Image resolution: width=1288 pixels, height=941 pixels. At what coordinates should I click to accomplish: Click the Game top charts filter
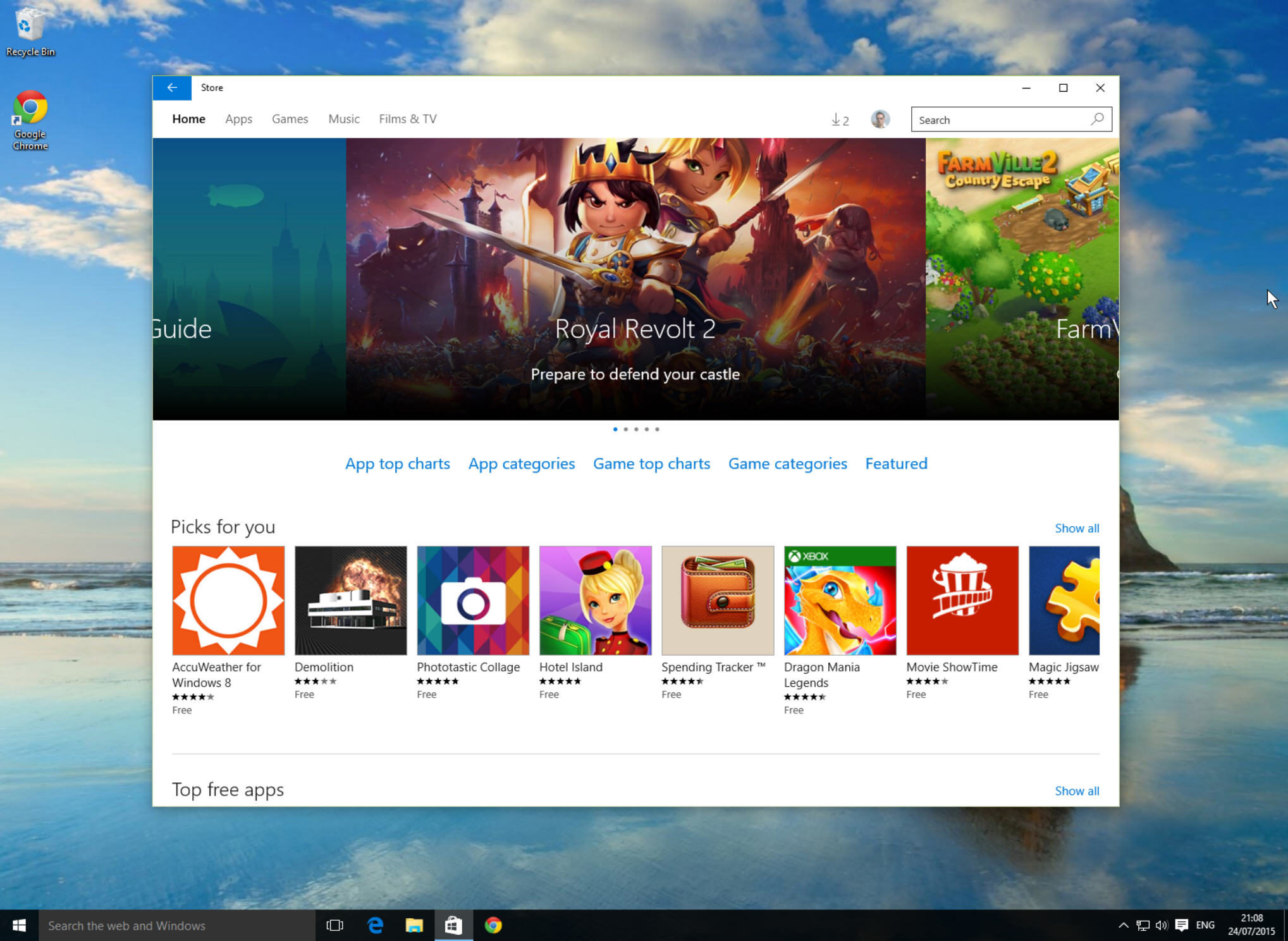[x=652, y=463]
